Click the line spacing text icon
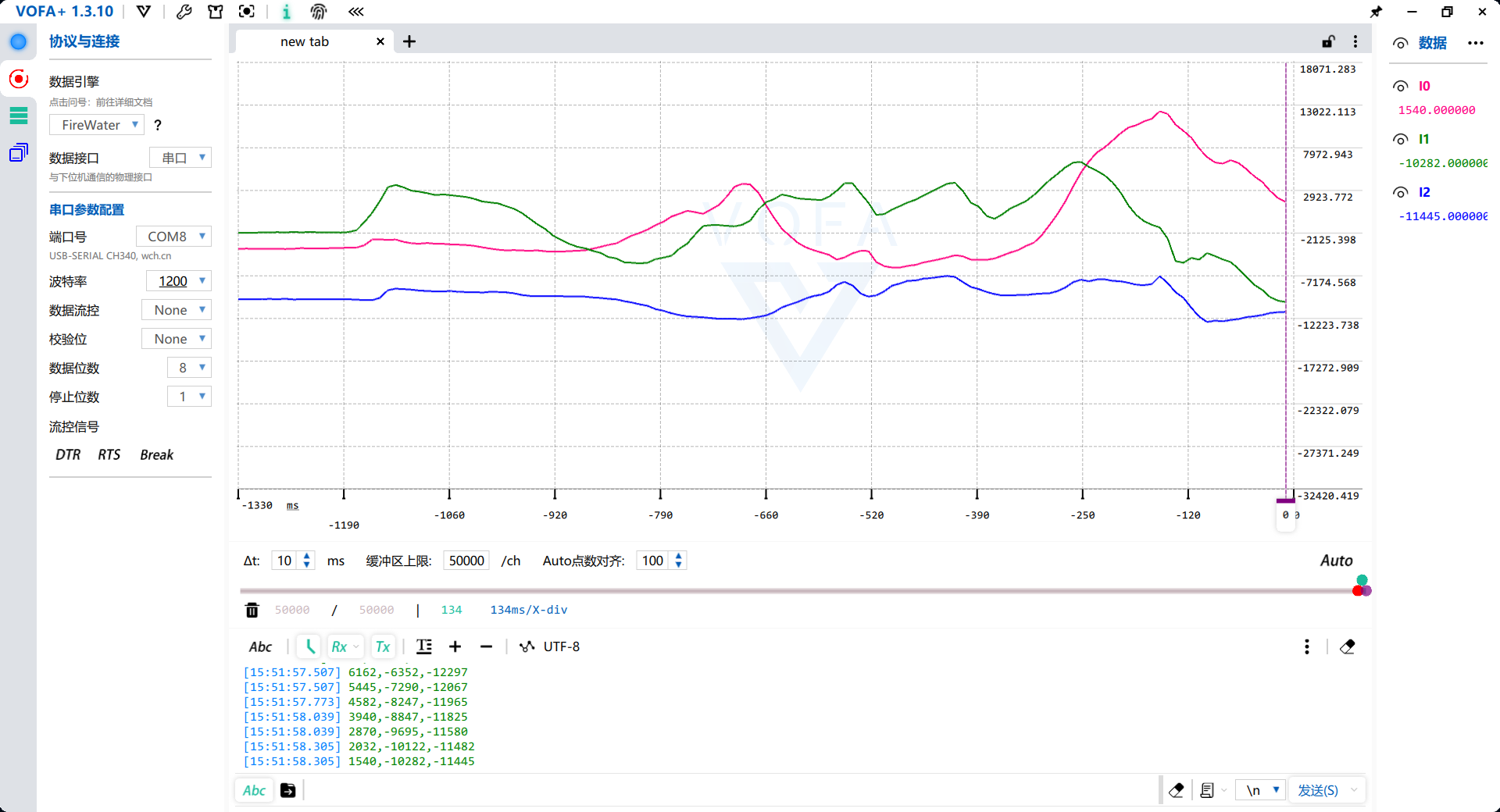Image resolution: width=1500 pixels, height=812 pixels. tap(424, 646)
